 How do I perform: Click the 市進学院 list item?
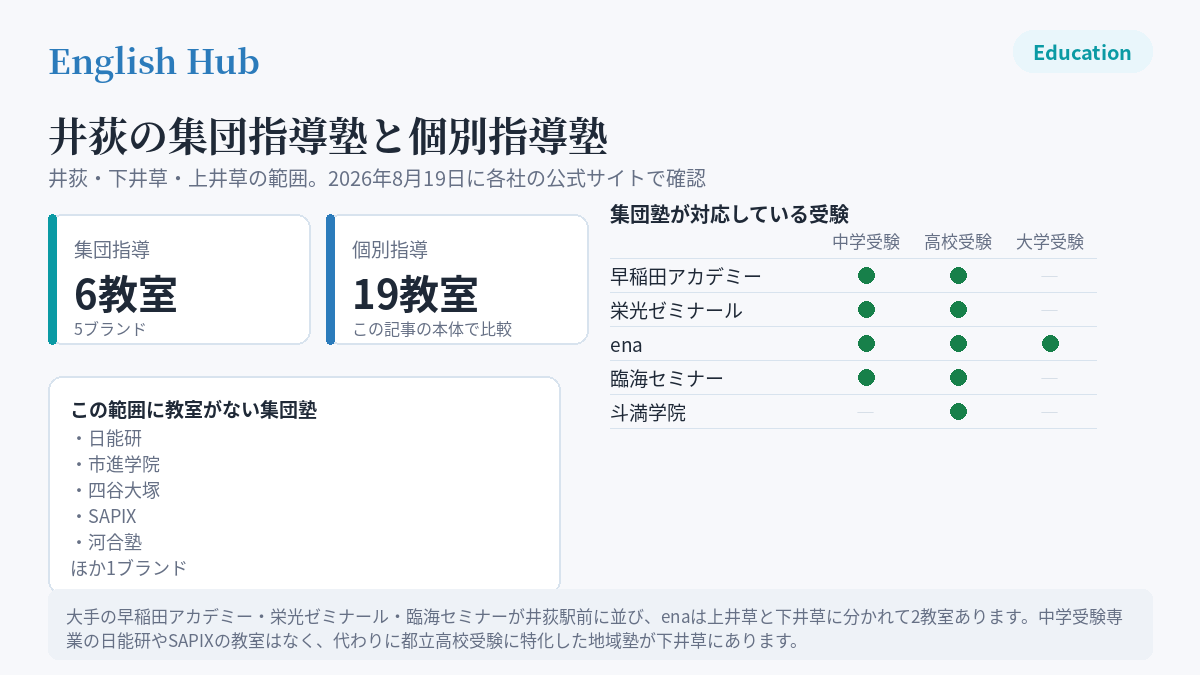tap(115, 464)
